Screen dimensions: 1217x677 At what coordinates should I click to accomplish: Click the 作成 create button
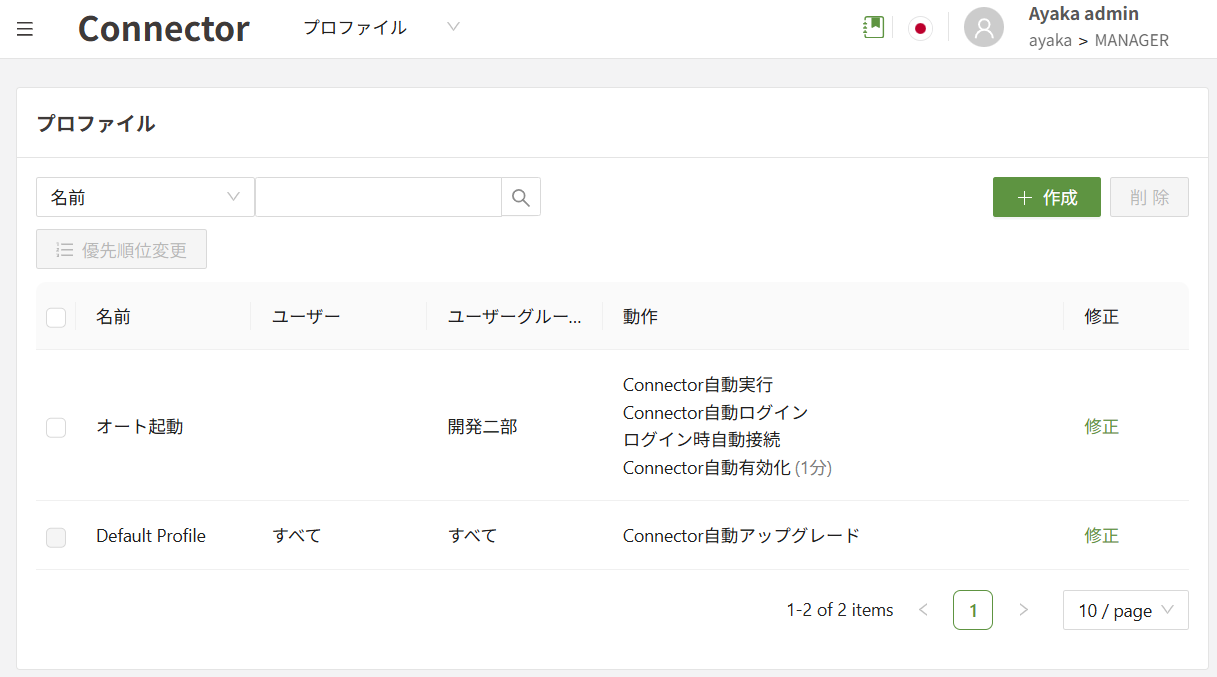point(1046,196)
